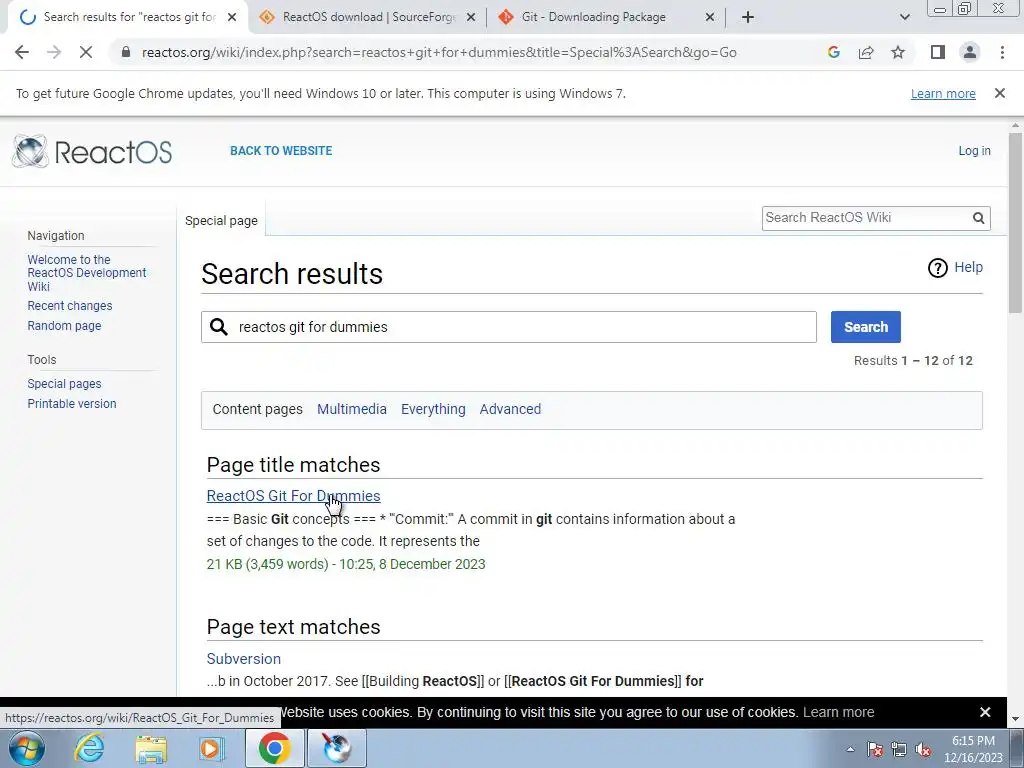
Task: Click the main search query input box
Action: (509, 327)
